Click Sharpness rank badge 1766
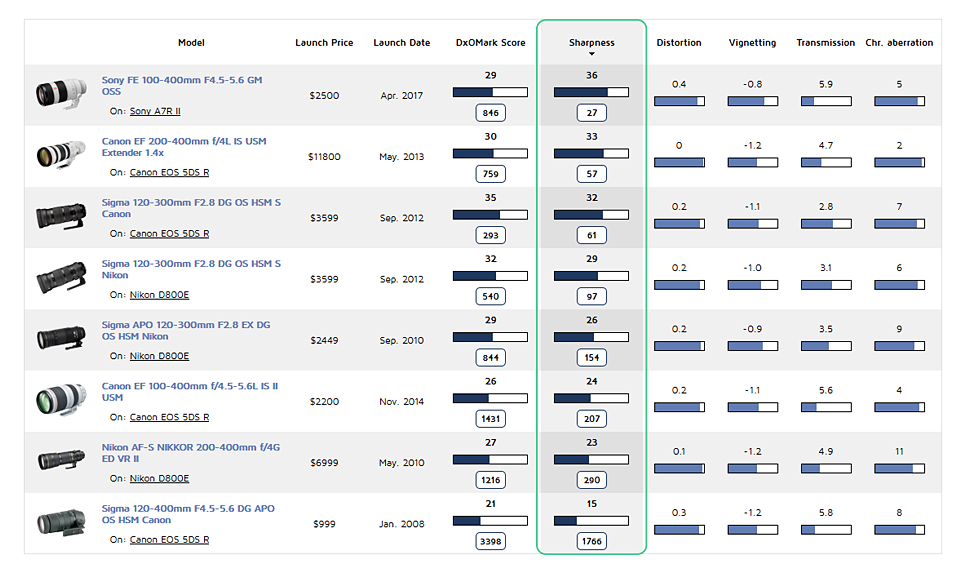This screenshot has width=975, height=576. pos(591,541)
